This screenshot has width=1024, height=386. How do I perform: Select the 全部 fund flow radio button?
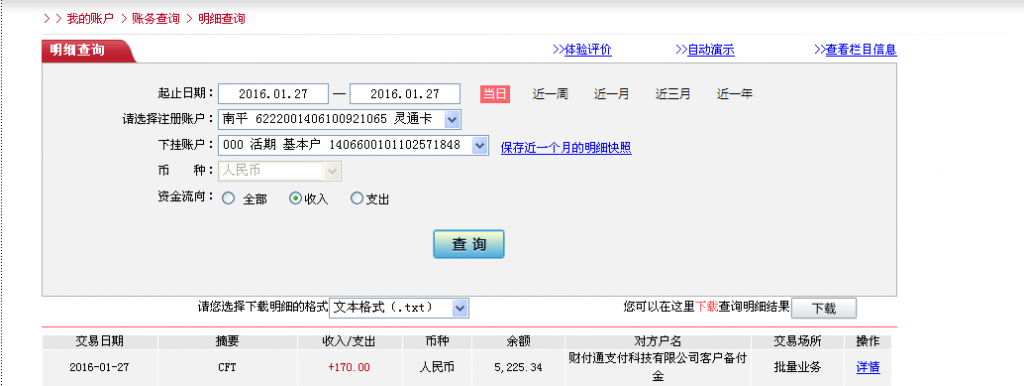tap(229, 199)
